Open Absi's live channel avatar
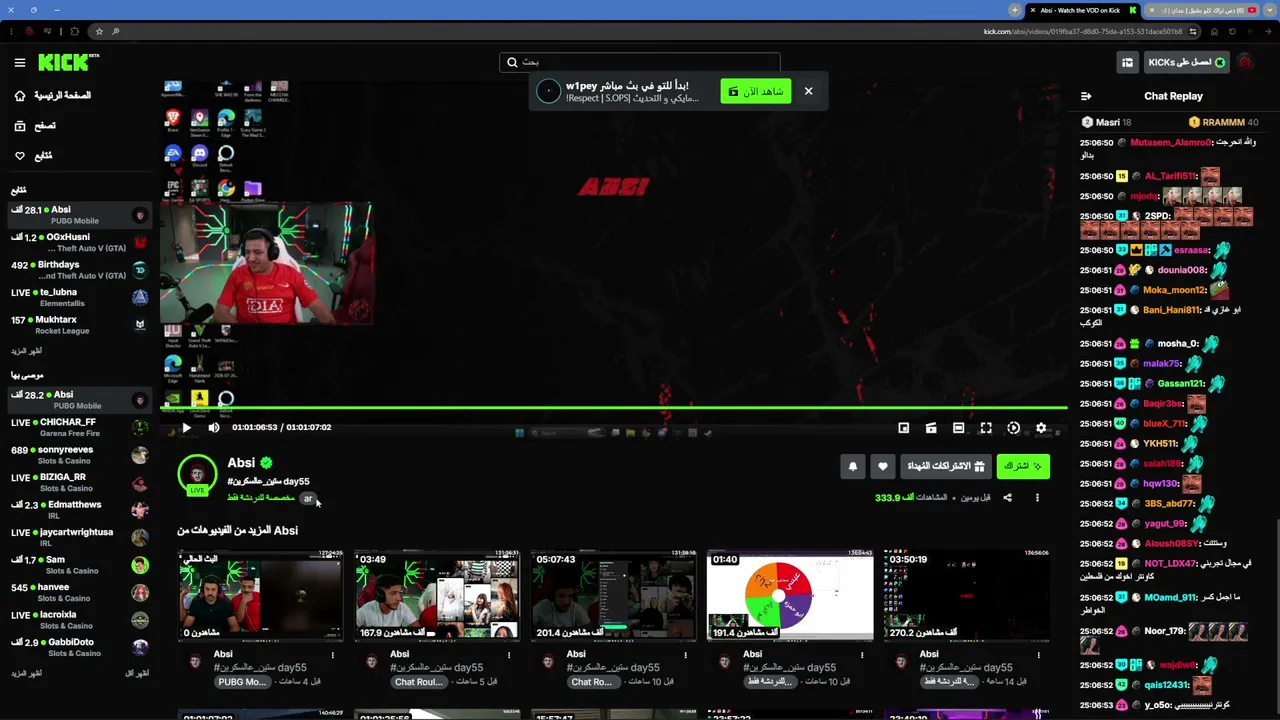 197,475
